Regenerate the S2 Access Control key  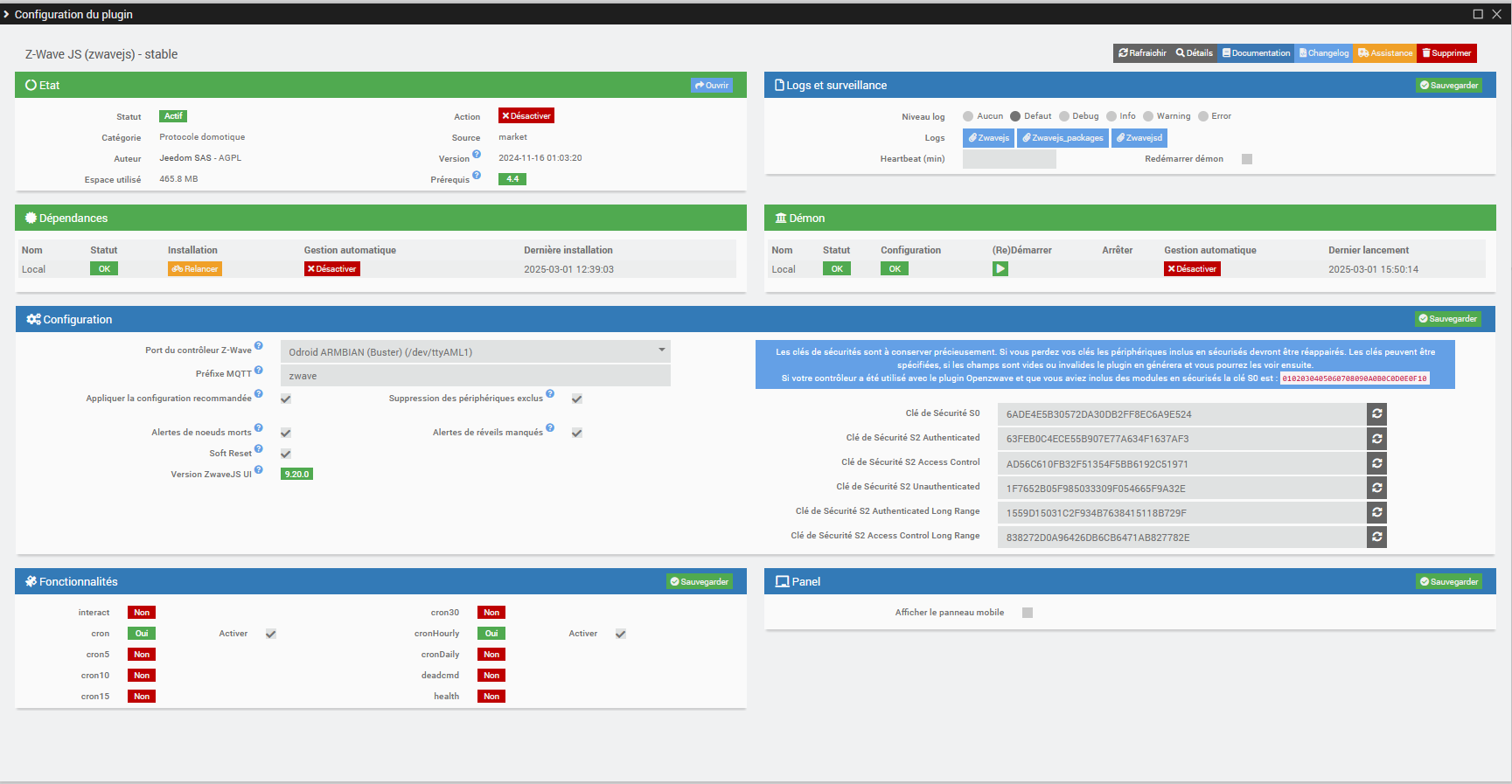1376,463
